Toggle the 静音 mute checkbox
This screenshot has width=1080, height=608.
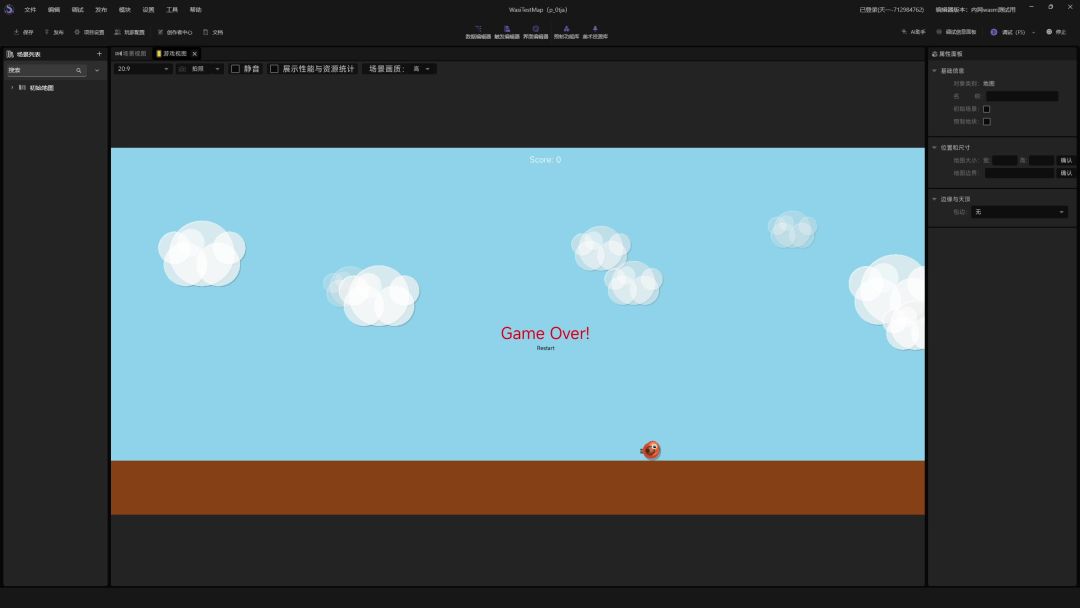point(235,69)
